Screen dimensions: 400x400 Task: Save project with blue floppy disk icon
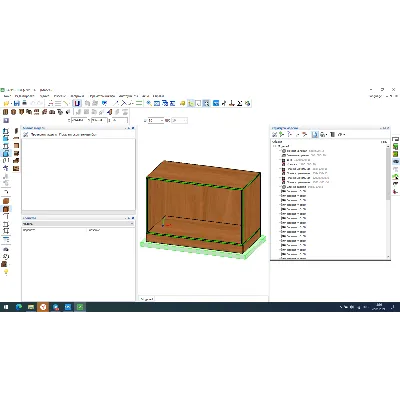click(x=16, y=103)
